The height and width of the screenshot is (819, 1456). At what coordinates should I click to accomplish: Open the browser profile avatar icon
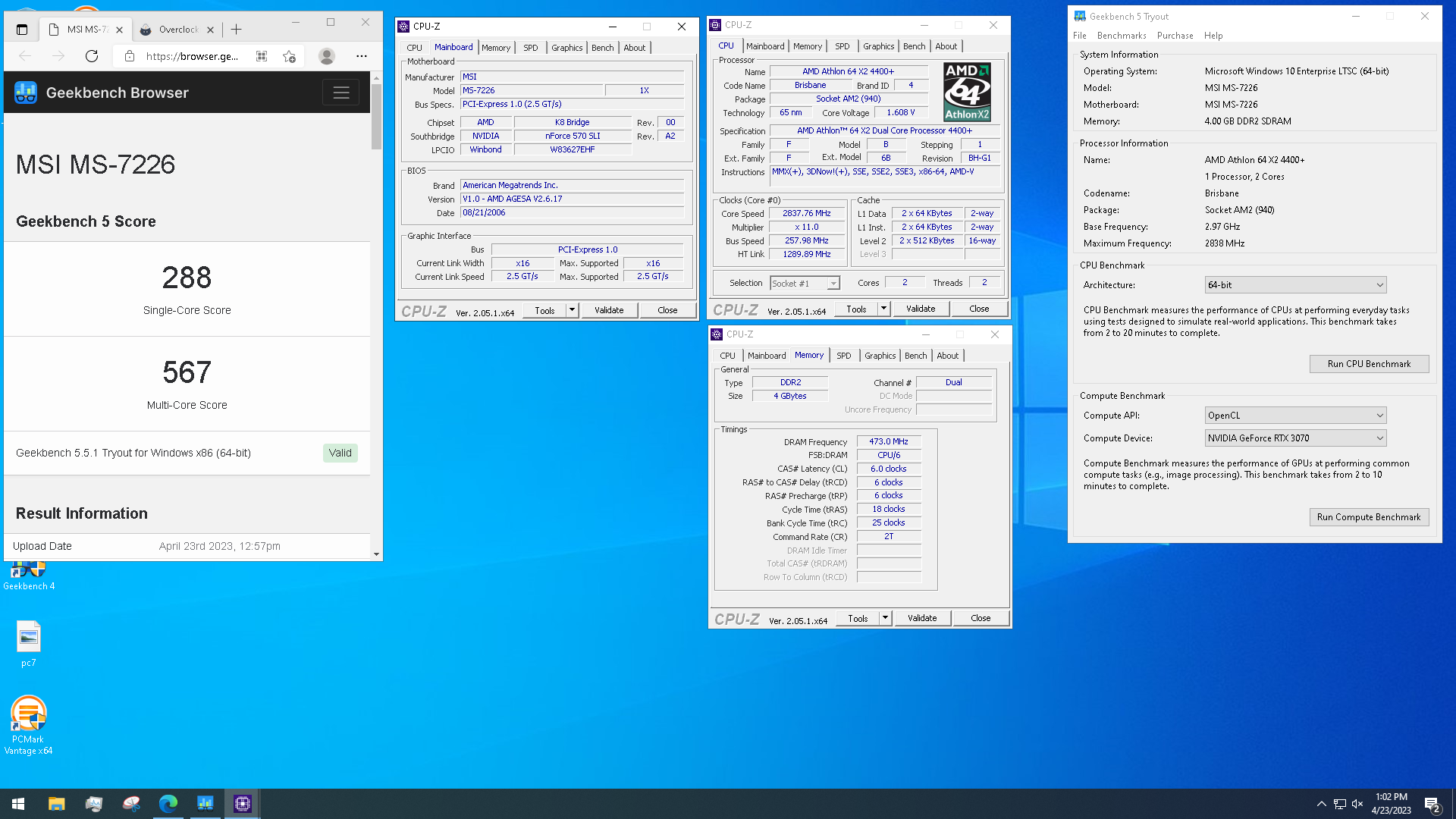tap(327, 56)
